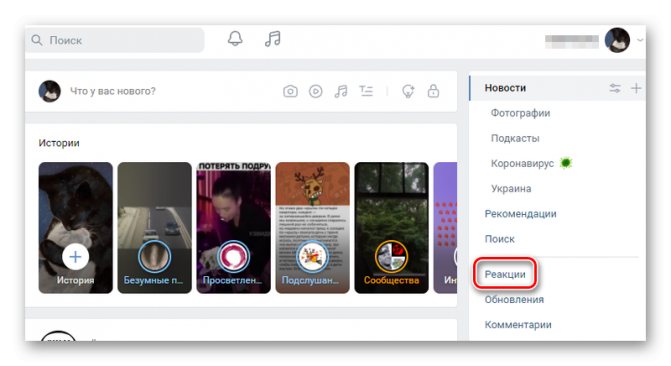The height and width of the screenshot is (366, 671).
Task: Open the Комментарии section
Action: [x=518, y=325]
